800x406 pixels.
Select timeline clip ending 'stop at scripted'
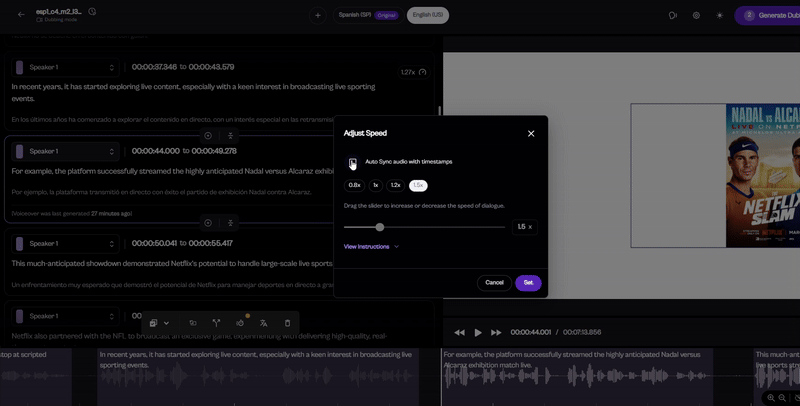[x=36, y=377]
